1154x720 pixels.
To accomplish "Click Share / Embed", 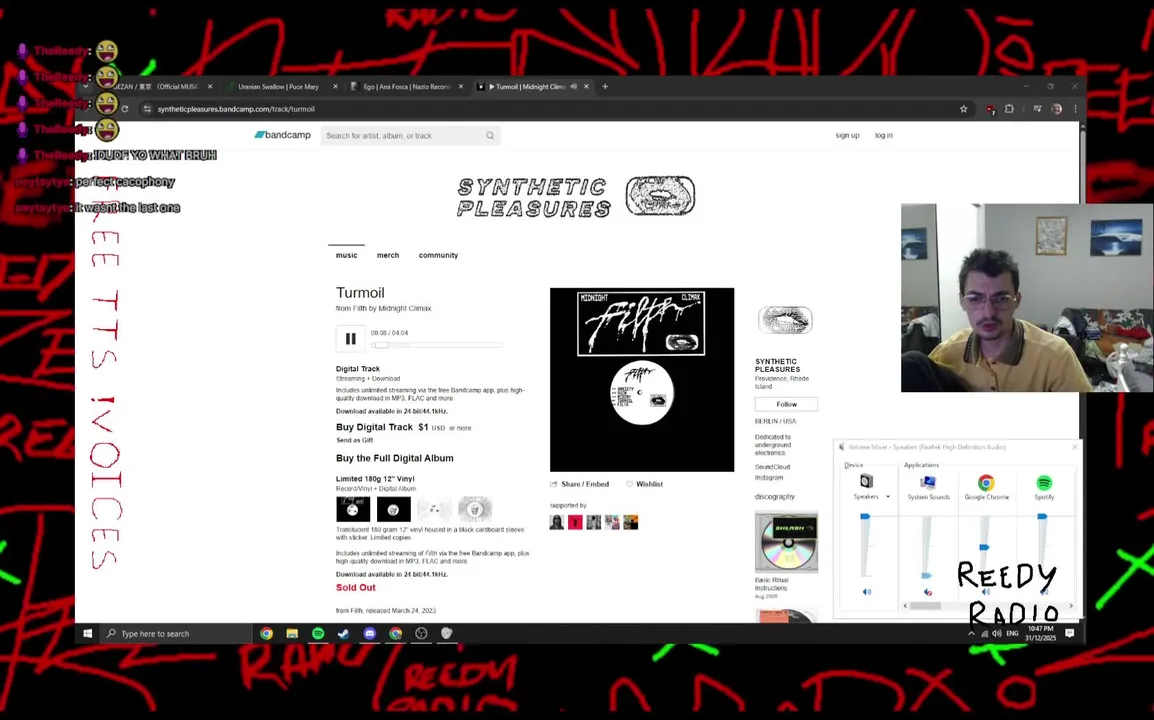I will click(580, 484).
